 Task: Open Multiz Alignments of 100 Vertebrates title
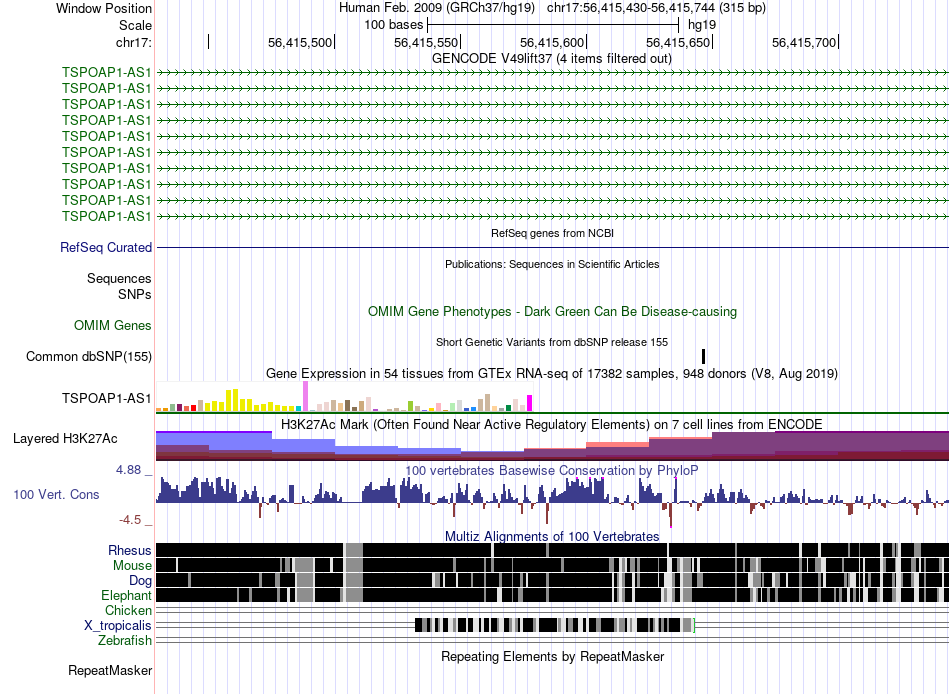point(552,536)
